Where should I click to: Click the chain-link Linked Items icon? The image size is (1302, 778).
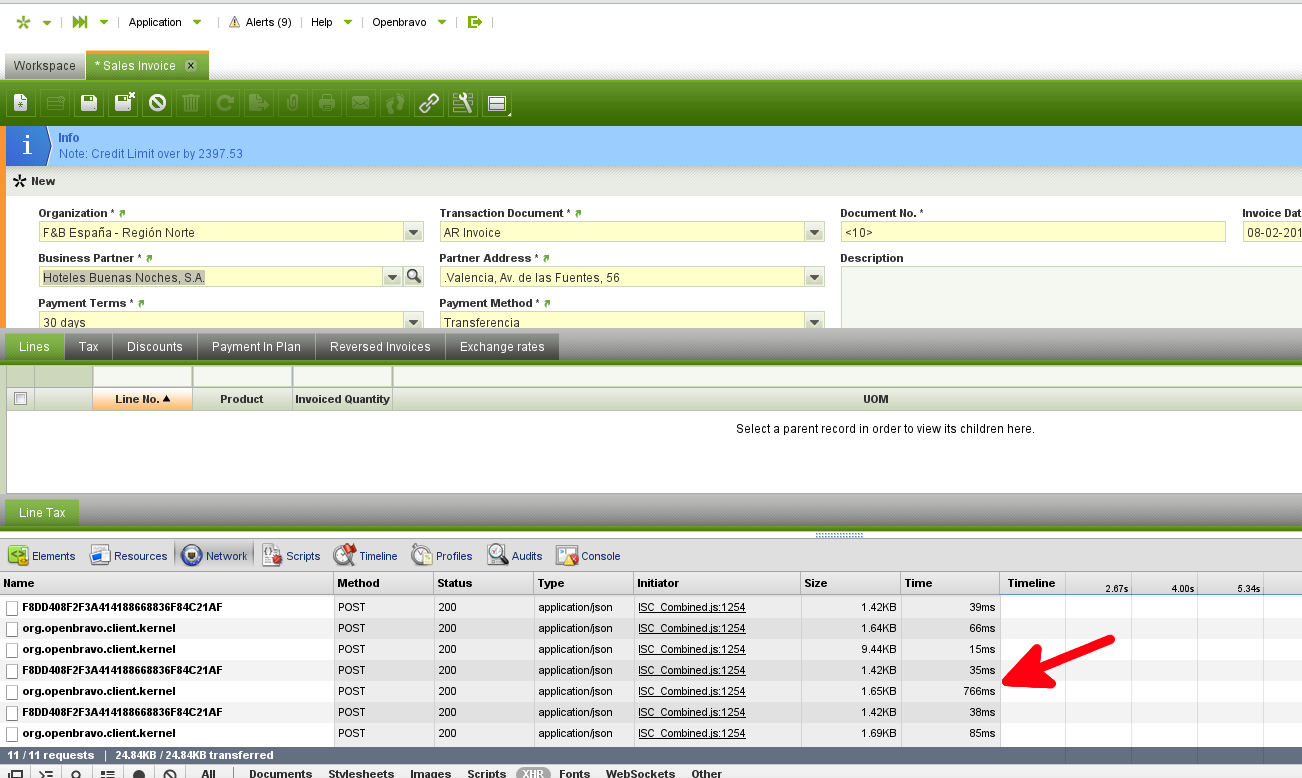point(429,102)
